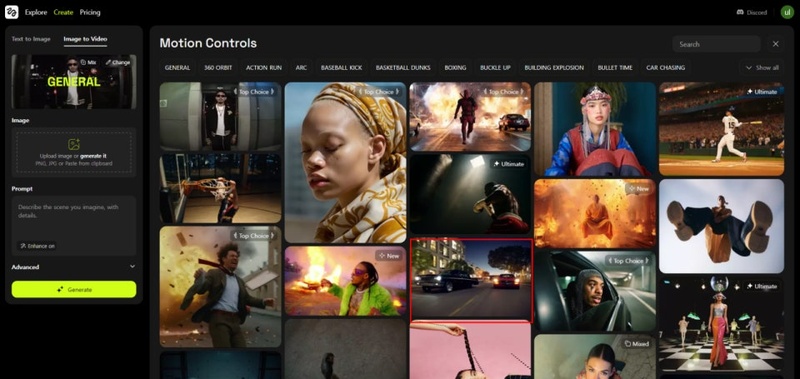Select the GENERAL motion filter
The height and width of the screenshot is (379, 800).
[177, 67]
